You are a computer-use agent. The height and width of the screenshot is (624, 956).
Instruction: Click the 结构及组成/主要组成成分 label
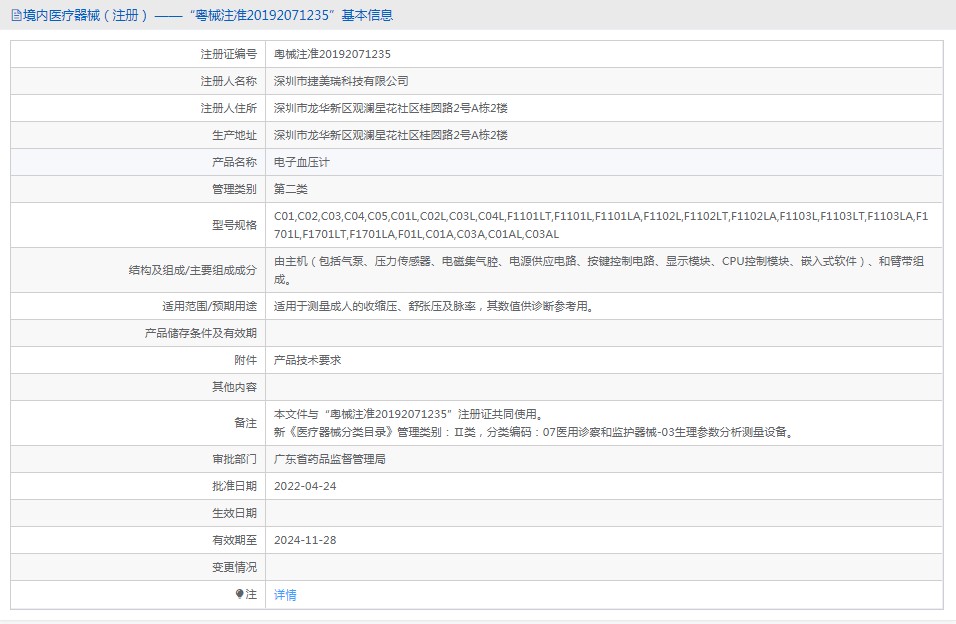pyautogui.click(x=193, y=270)
